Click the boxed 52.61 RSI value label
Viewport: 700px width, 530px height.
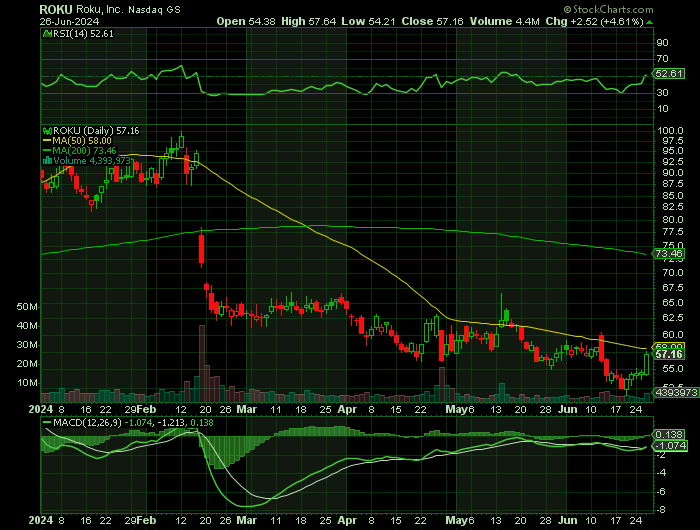coord(669,74)
